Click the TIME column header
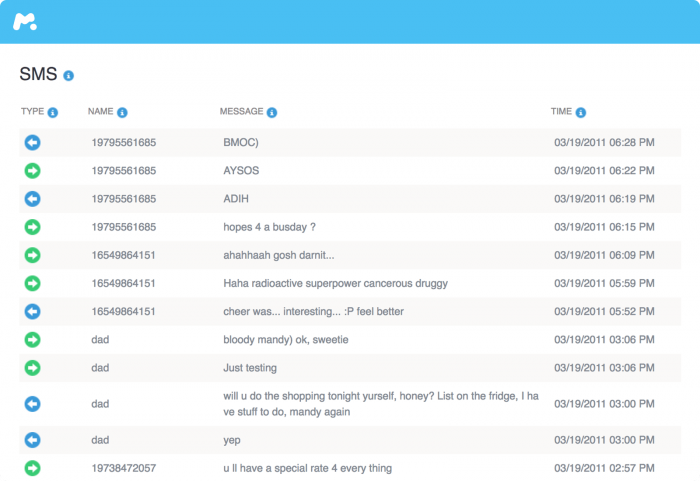The image size is (700, 481). pos(561,111)
